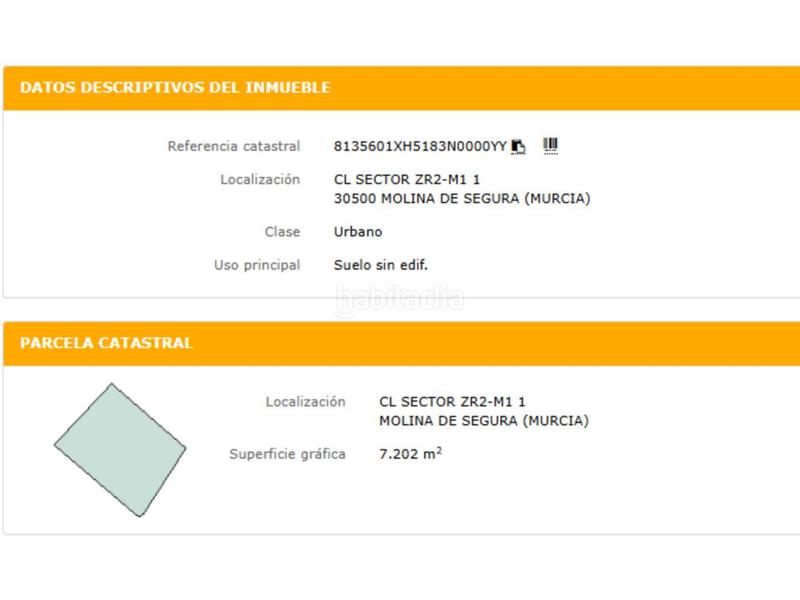
Task: Click the 'Urbano' class value
Action: [x=358, y=232]
